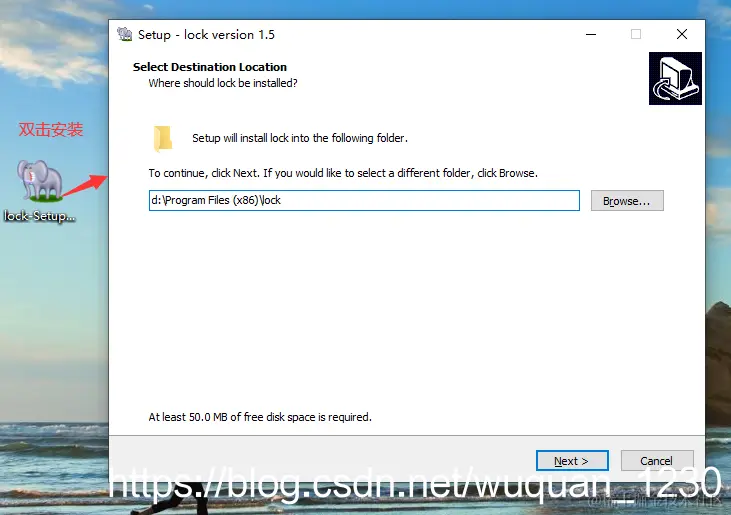Click the 'Where should lock be installed?' text
Screen dimensions: 731x515
[x=223, y=83]
